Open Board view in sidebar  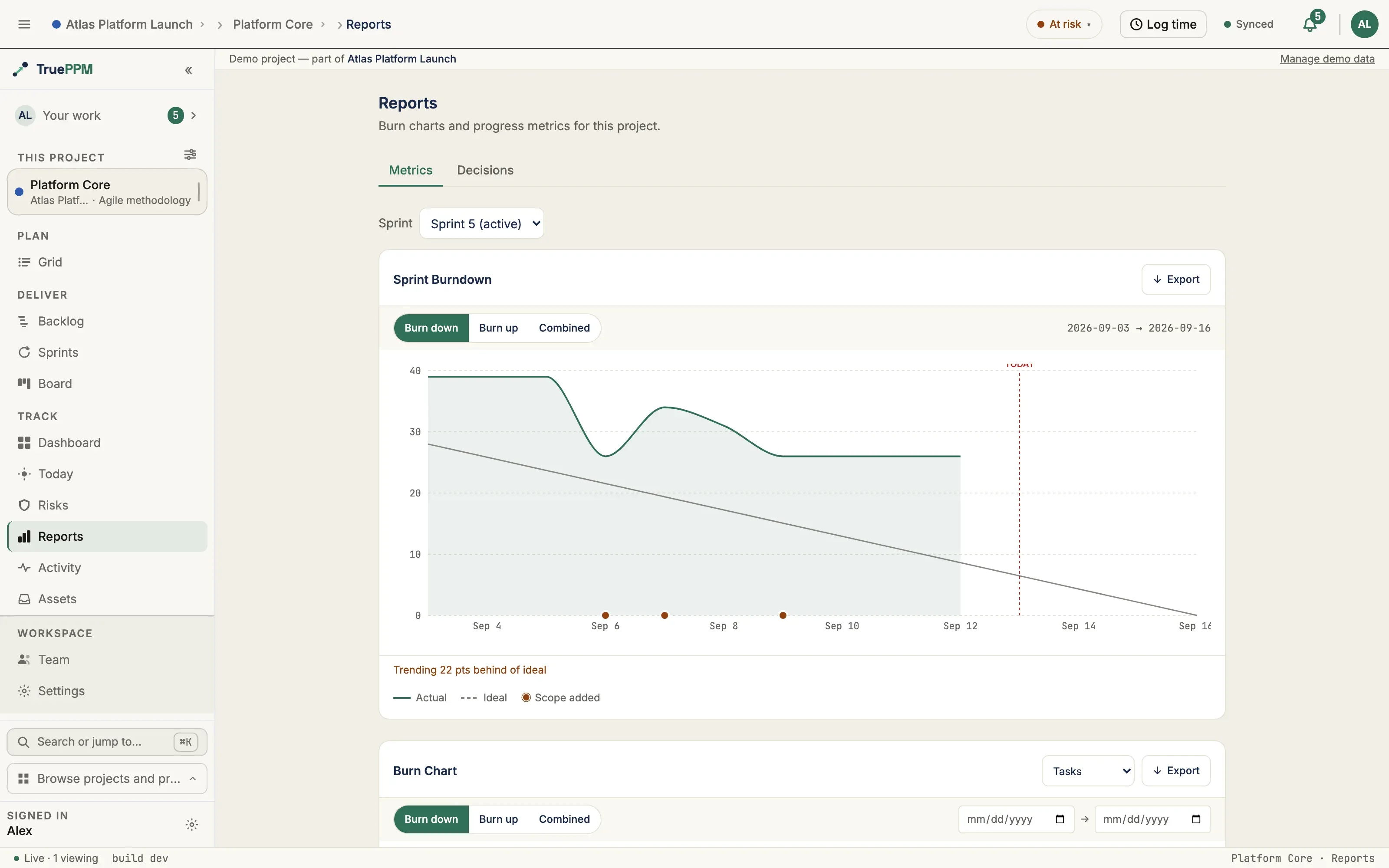point(107,384)
